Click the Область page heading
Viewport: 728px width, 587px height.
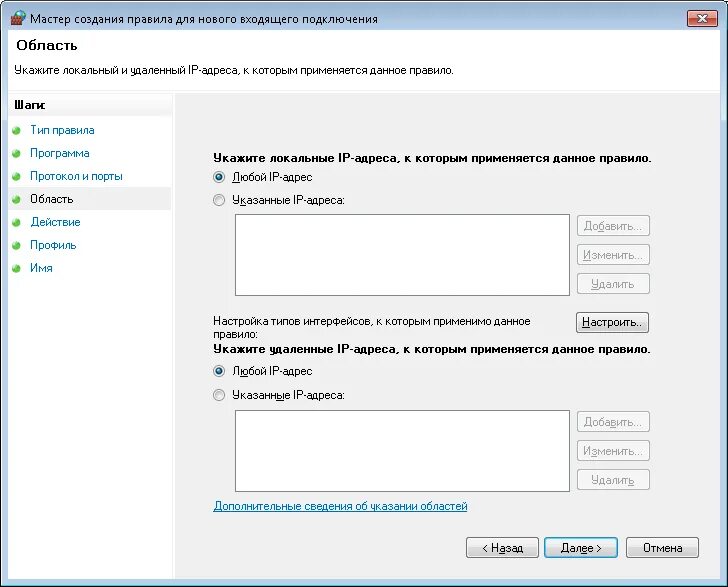[x=46, y=45]
